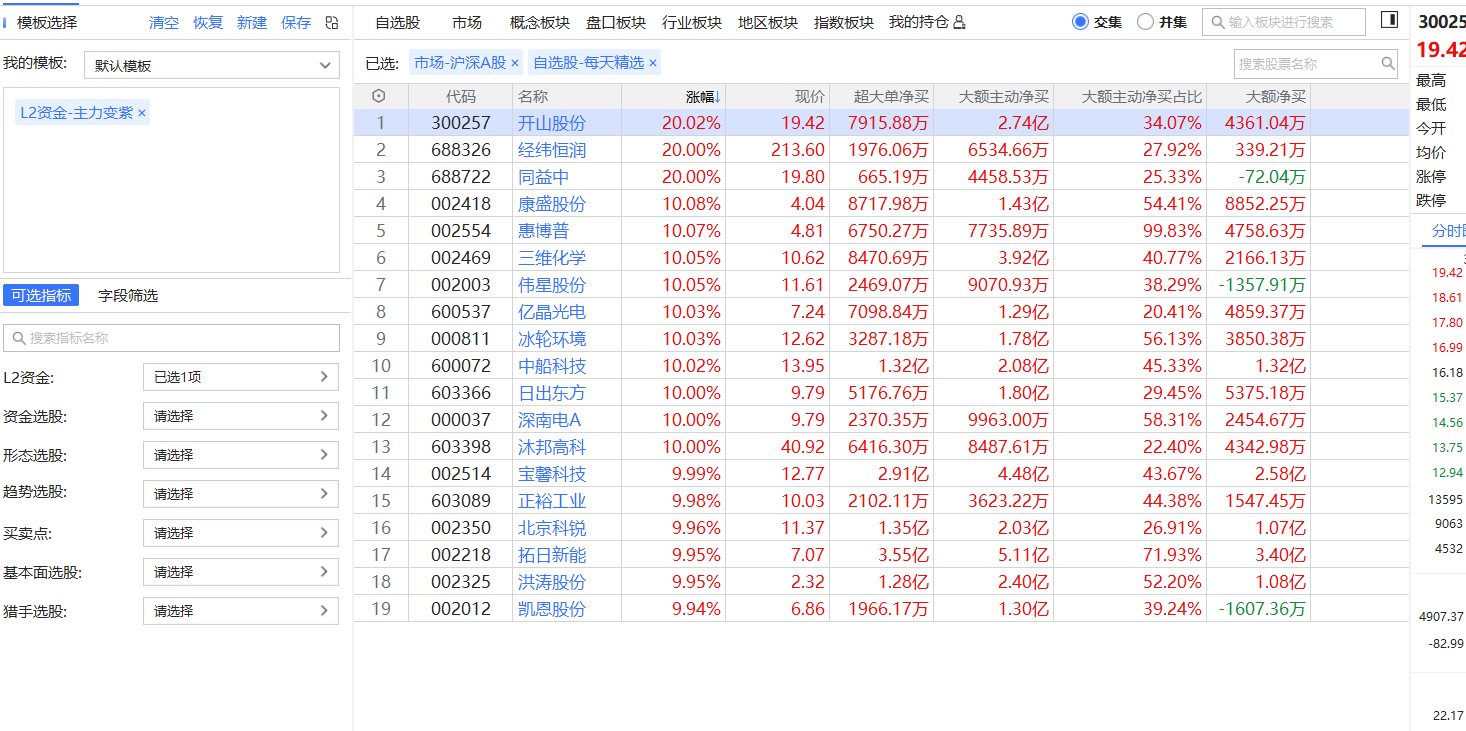The height and width of the screenshot is (731, 1466).
Task: Open stock 经纬恒润
Action: (x=552, y=150)
